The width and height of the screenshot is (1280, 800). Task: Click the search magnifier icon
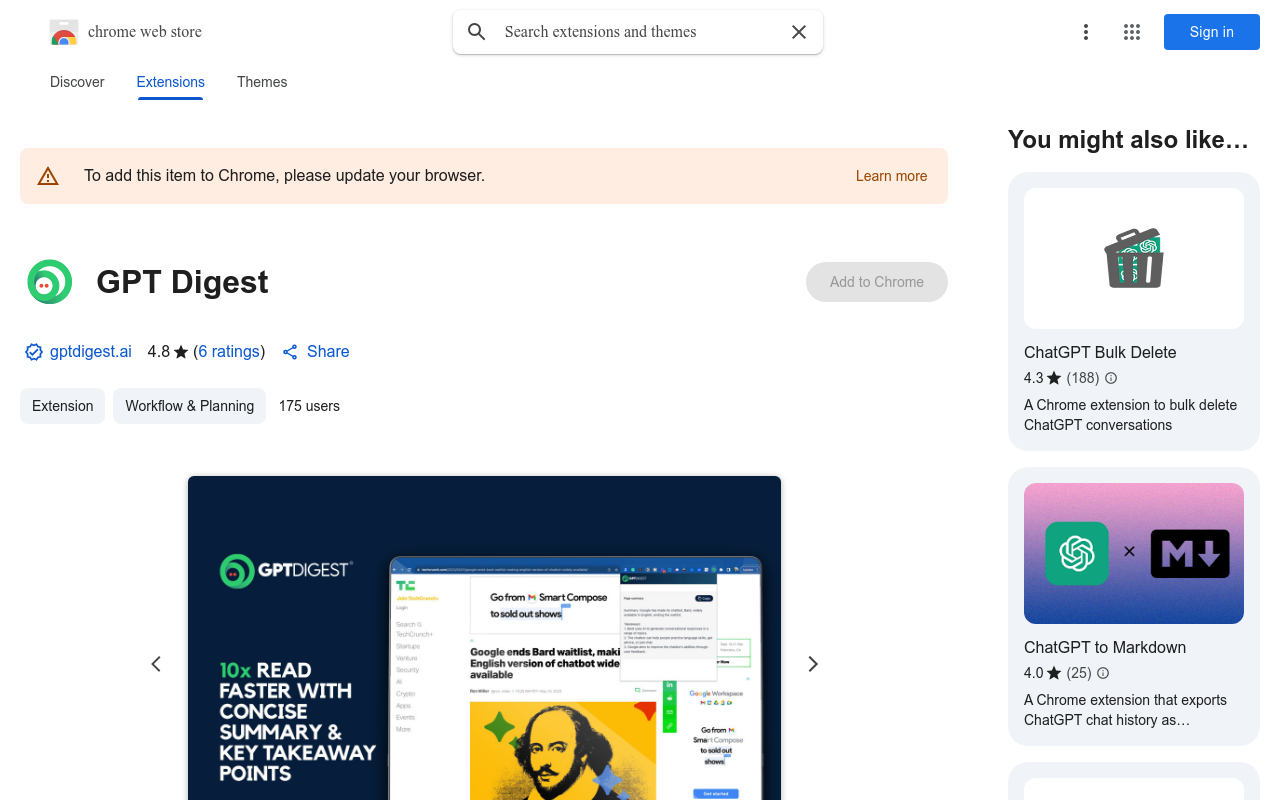tap(477, 32)
